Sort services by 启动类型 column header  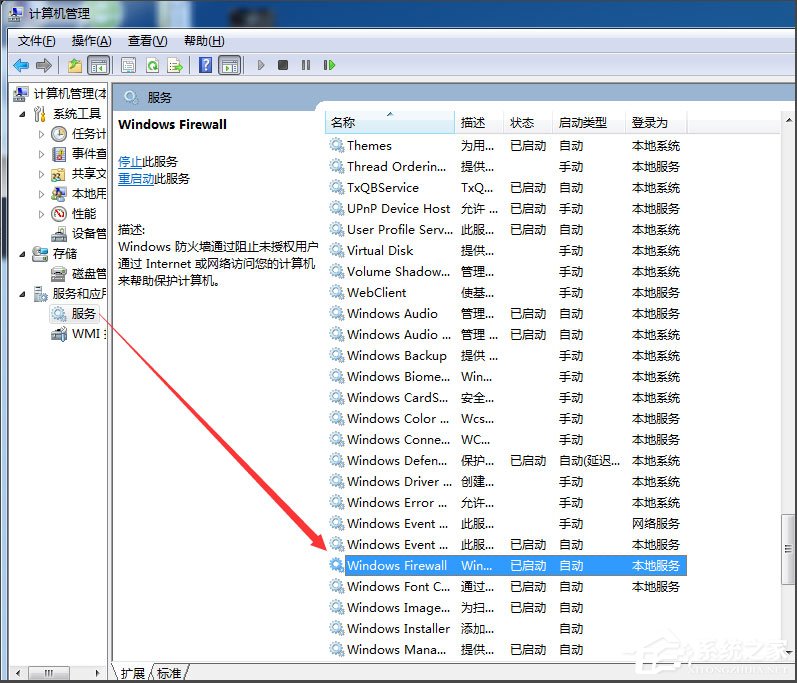583,122
